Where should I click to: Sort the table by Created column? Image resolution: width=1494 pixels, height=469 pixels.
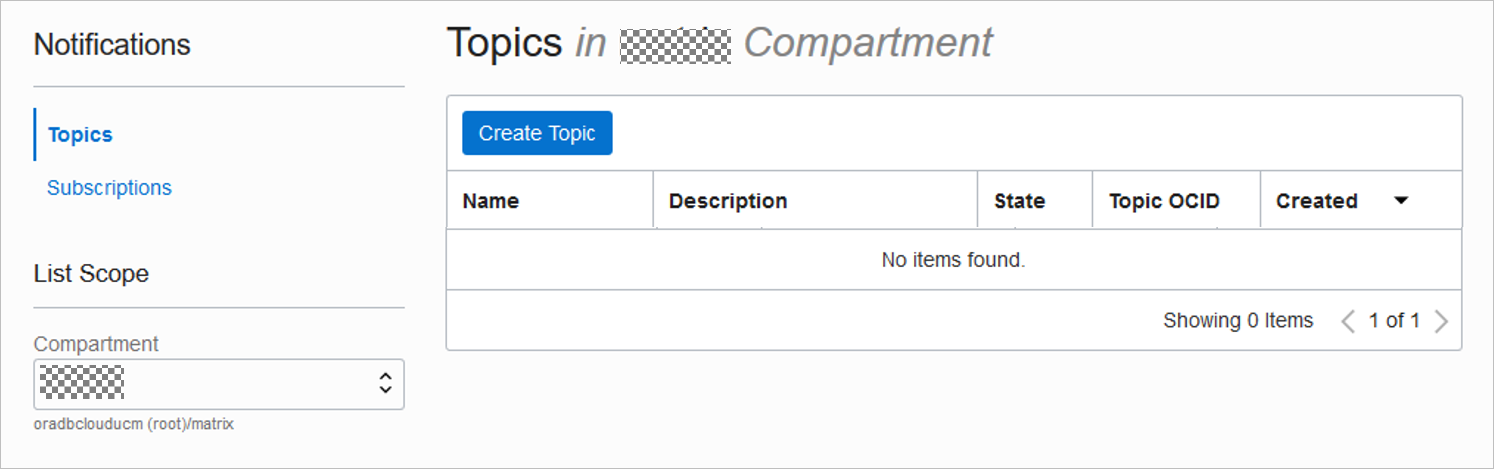click(x=1316, y=201)
